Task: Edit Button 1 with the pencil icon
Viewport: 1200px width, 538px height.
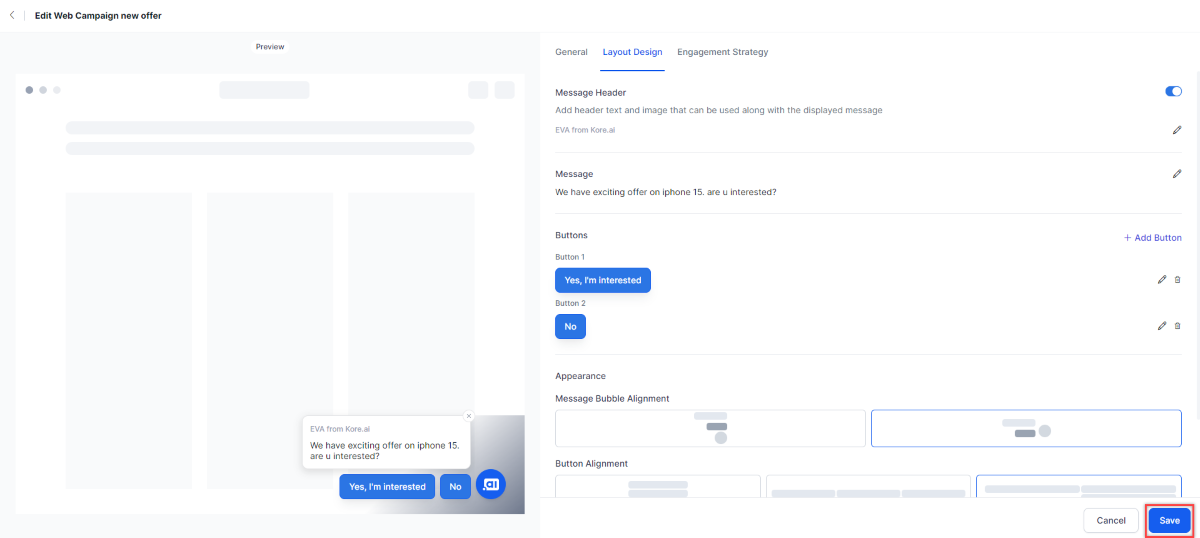Action: (x=1161, y=280)
